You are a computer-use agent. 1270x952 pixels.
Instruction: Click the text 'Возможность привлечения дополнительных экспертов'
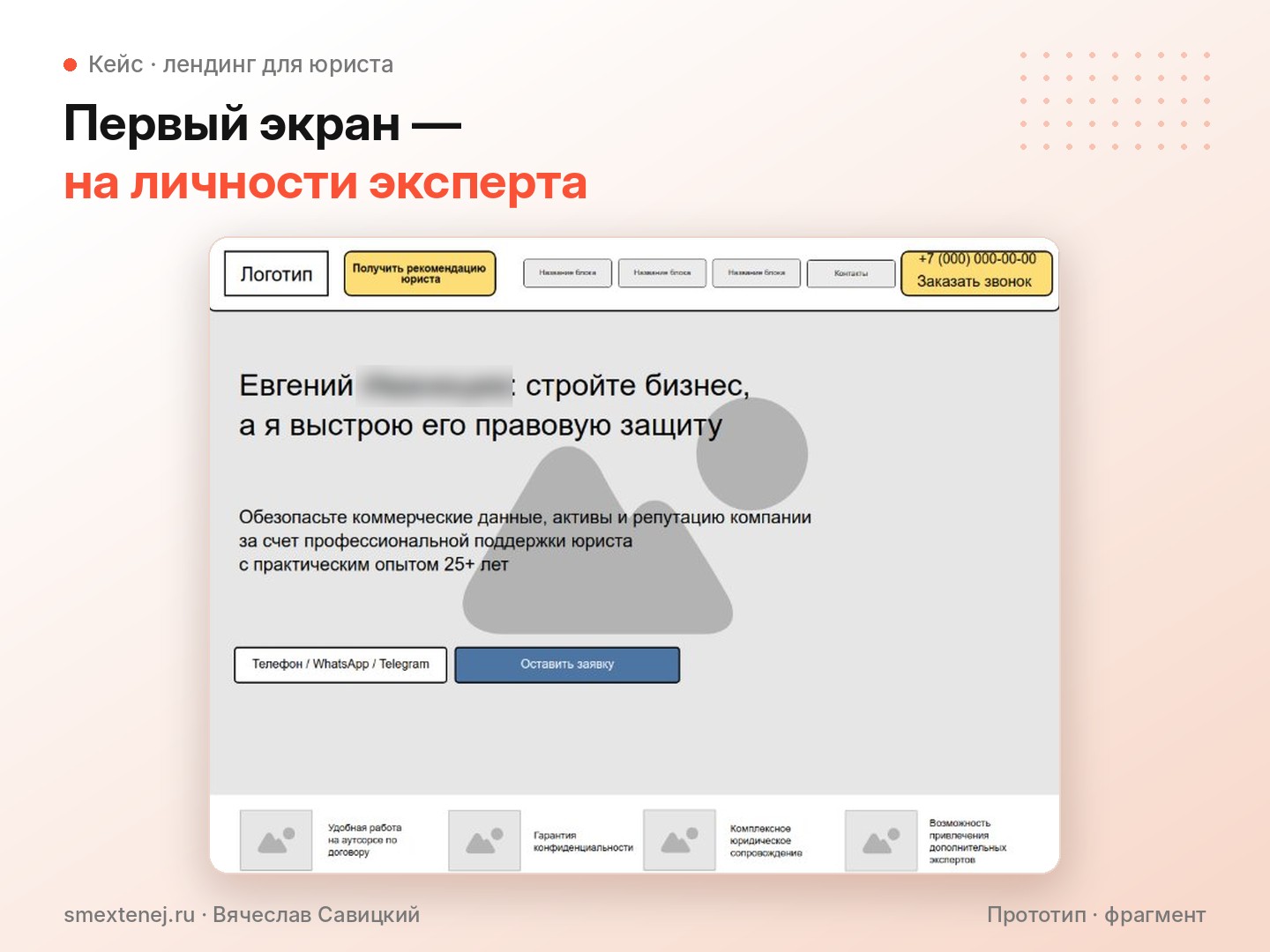click(967, 841)
